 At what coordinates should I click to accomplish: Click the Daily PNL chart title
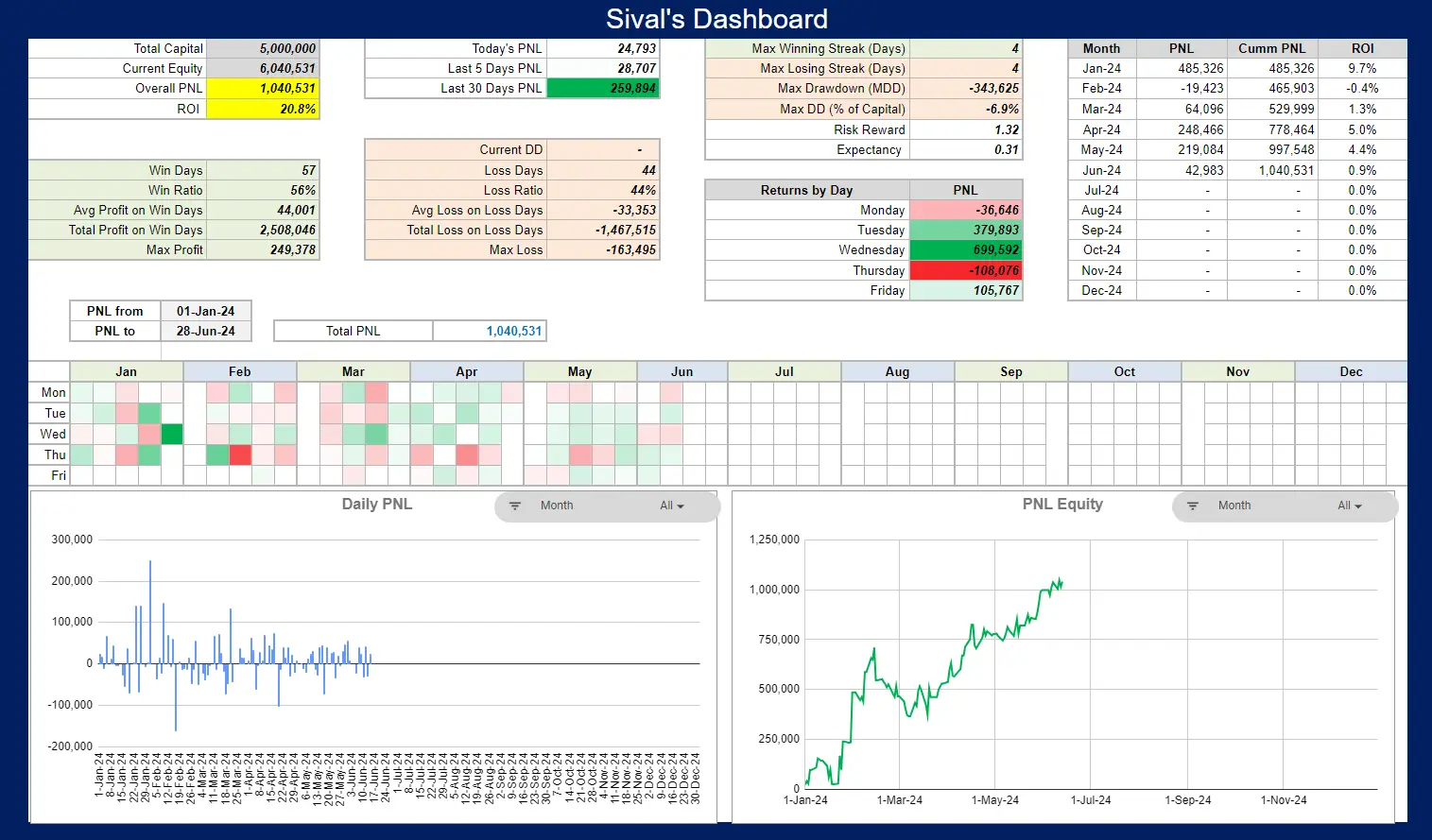[x=377, y=504]
